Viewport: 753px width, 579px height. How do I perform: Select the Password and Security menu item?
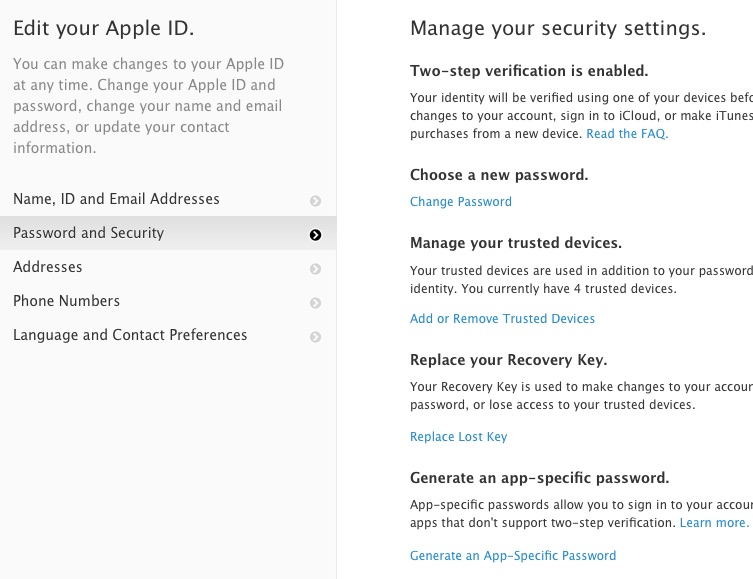(88, 233)
